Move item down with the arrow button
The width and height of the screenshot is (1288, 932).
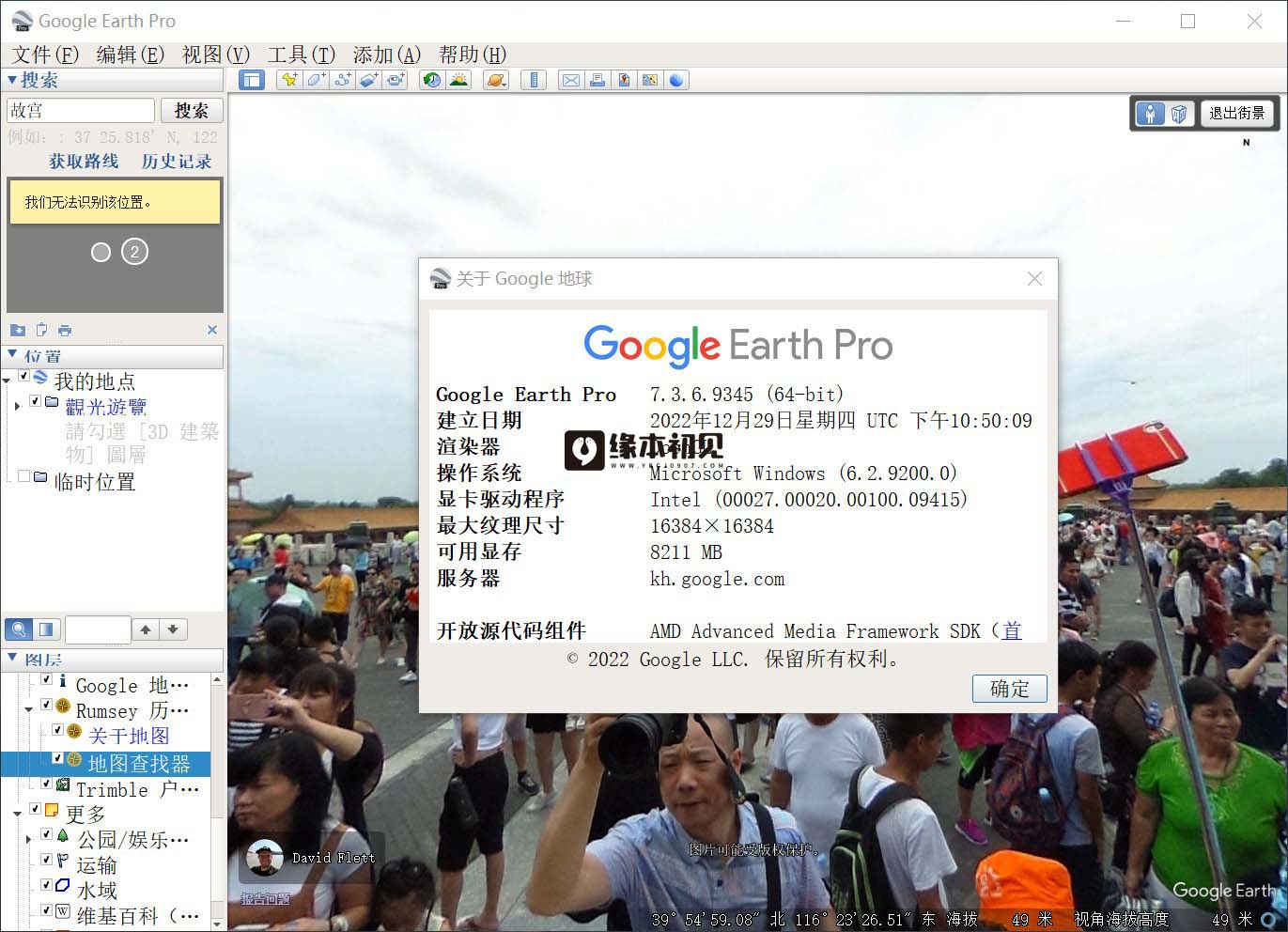click(173, 629)
